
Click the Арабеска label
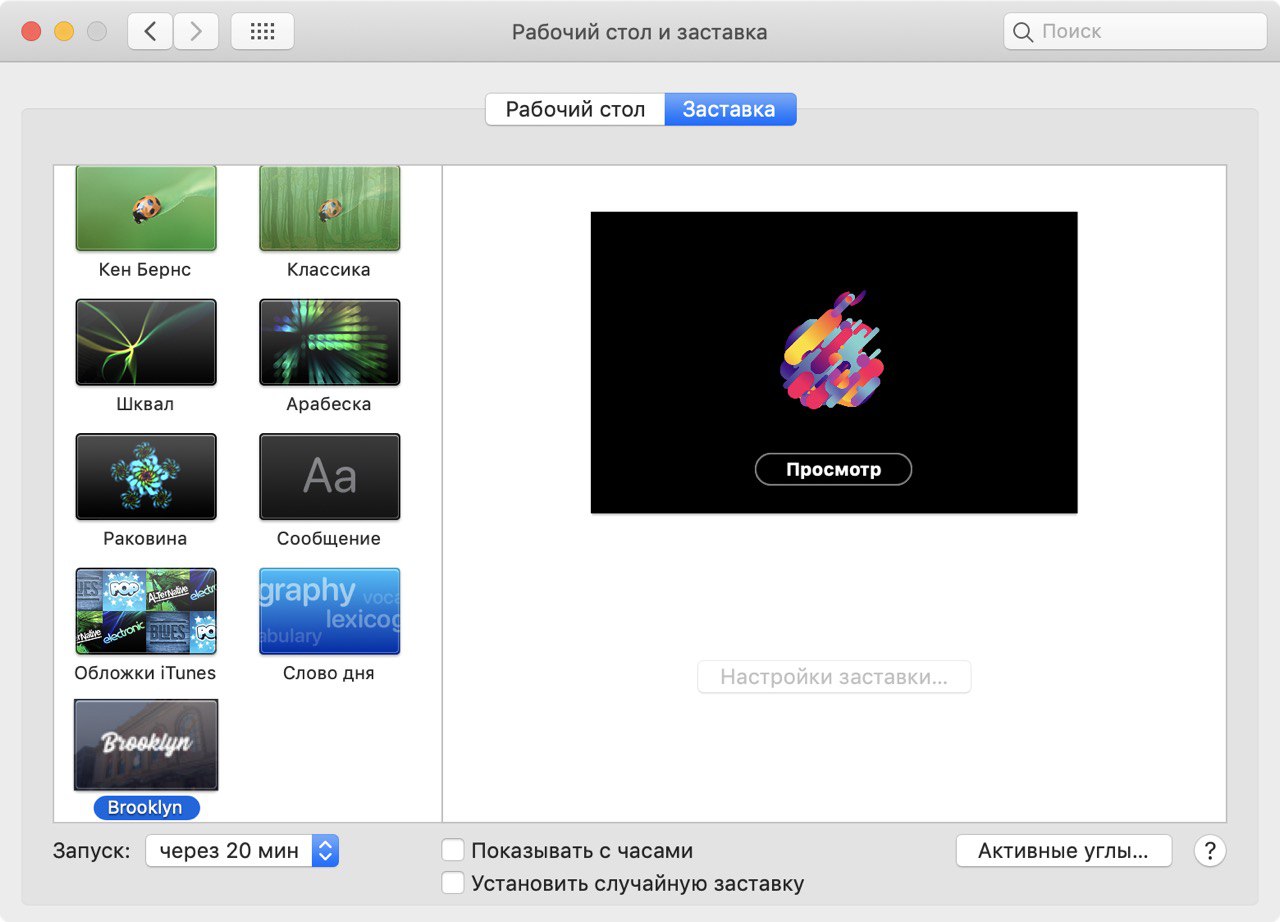pos(329,404)
